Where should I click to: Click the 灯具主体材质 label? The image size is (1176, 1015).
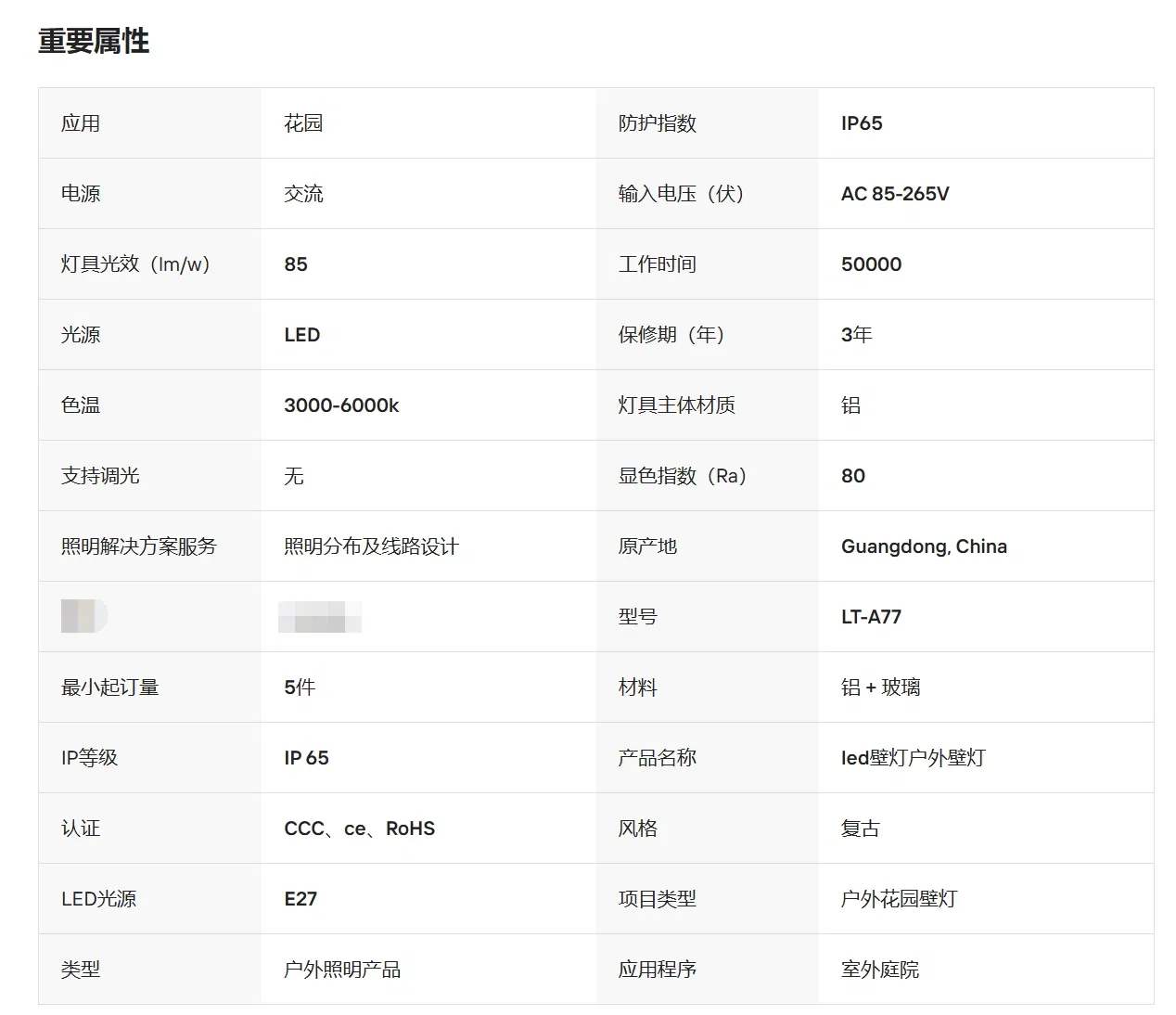pyautogui.click(x=677, y=405)
